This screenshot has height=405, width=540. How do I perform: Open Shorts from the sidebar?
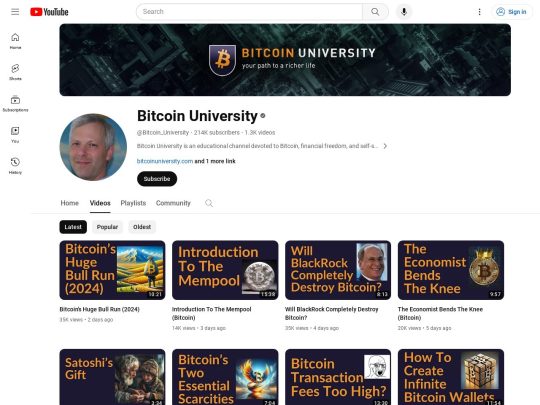[x=15, y=72]
